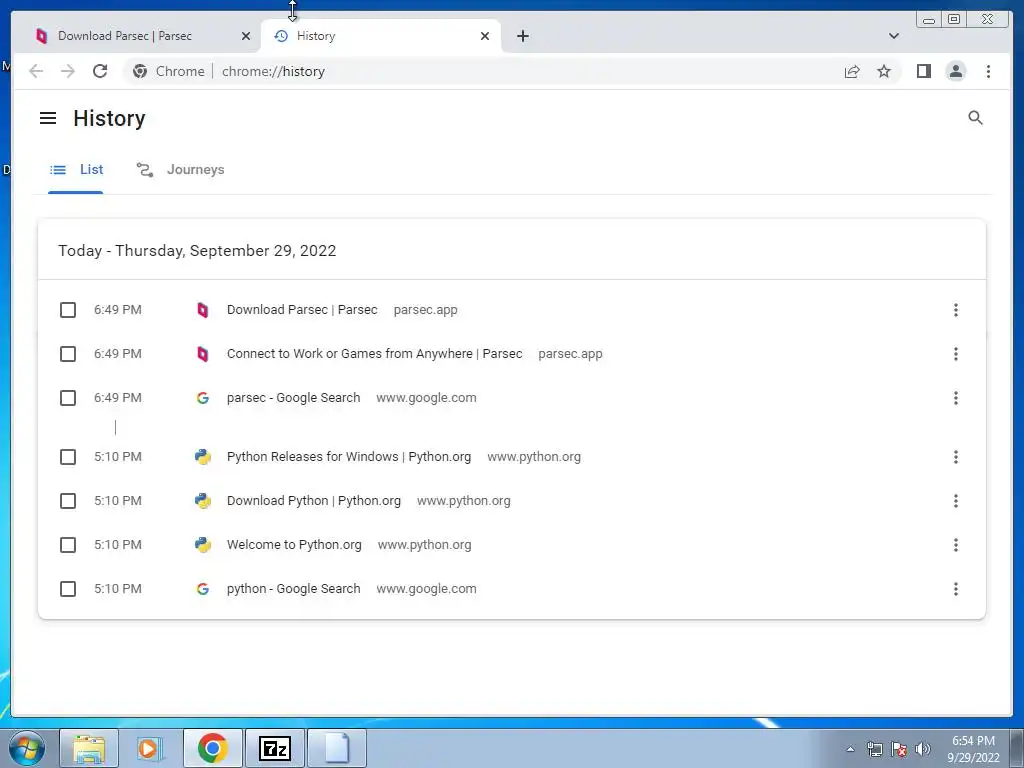Check the Welcome to Python.org entry
Screen dimensions: 1024x768
tap(68, 545)
